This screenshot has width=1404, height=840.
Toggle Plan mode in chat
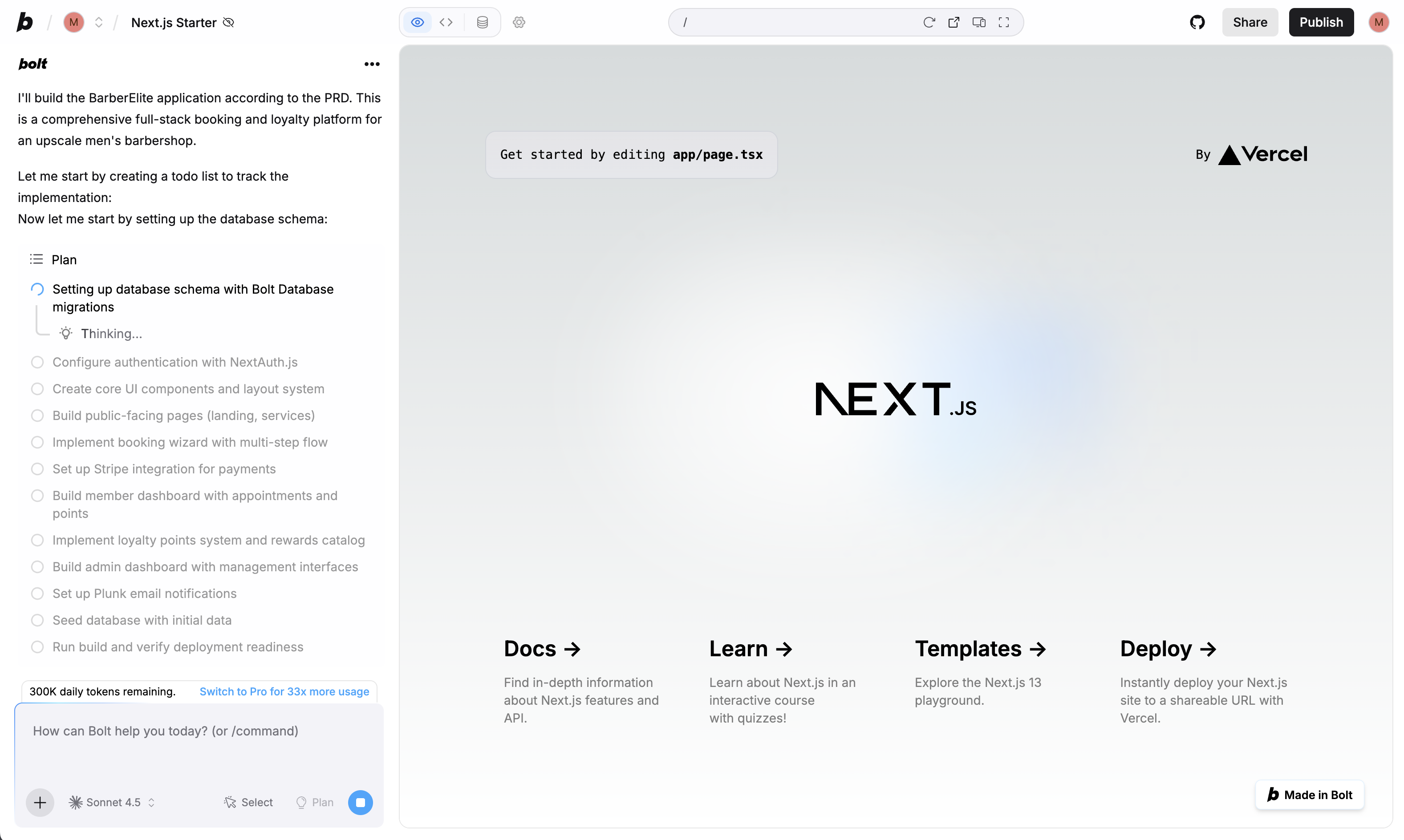coord(315,802)
